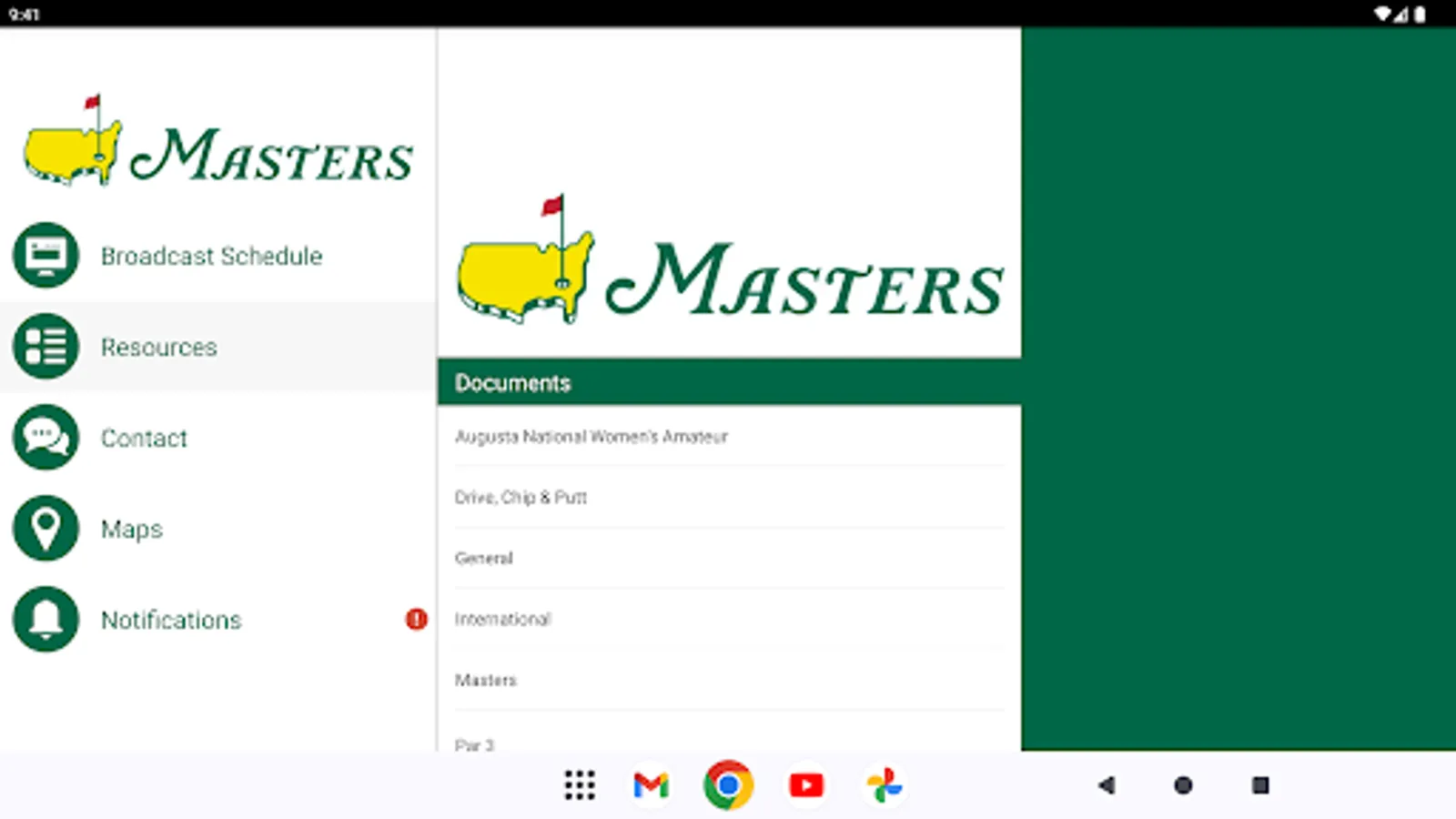Tap the red notification badge
Screen dimensions: 1456x819
(416, 620)
